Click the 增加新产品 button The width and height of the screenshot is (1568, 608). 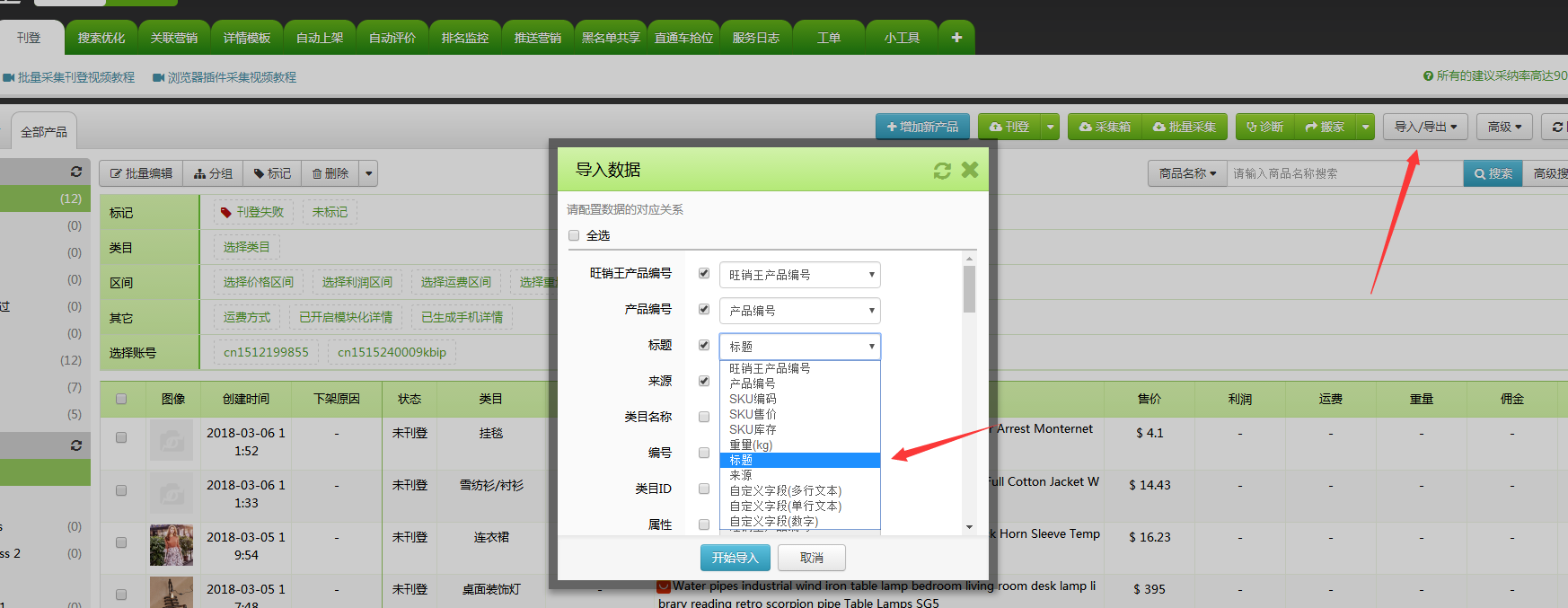click(922, 127)
